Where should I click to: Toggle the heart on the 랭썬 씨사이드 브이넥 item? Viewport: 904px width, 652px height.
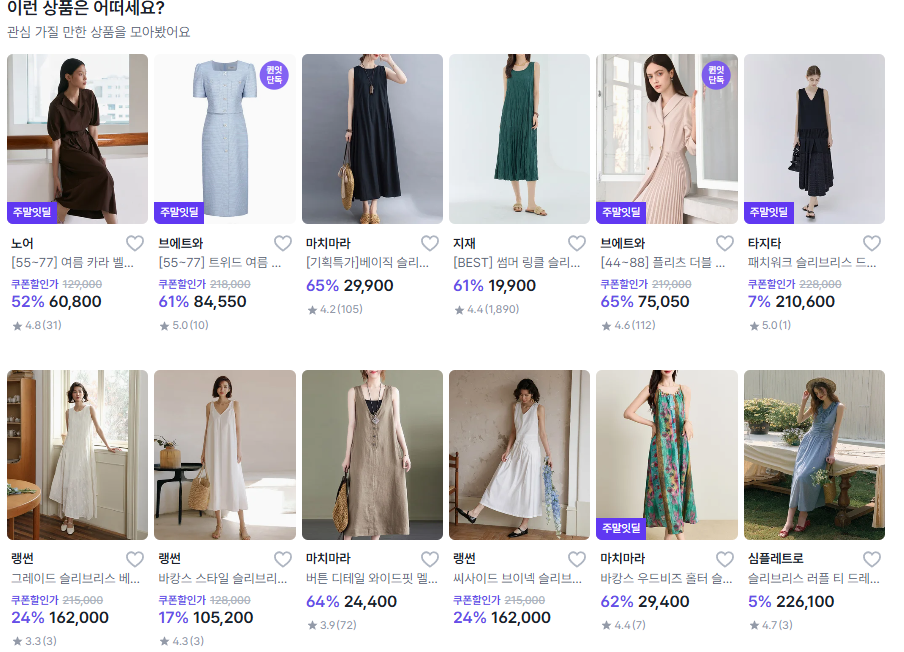click(577, 560)
